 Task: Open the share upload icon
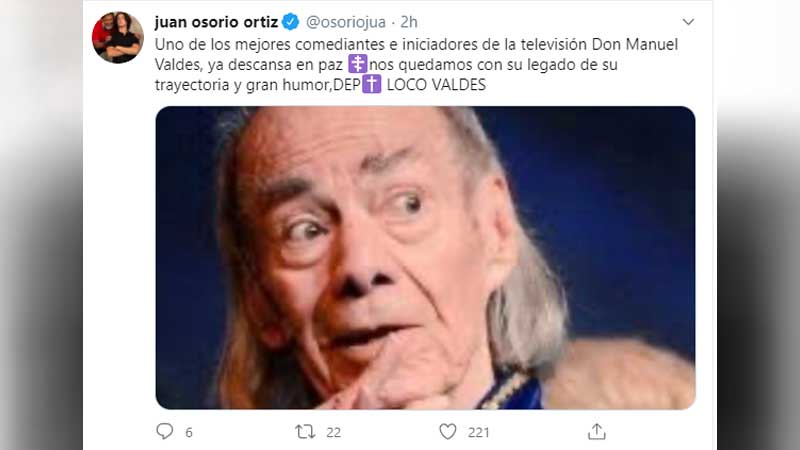(x=596, y=432)
